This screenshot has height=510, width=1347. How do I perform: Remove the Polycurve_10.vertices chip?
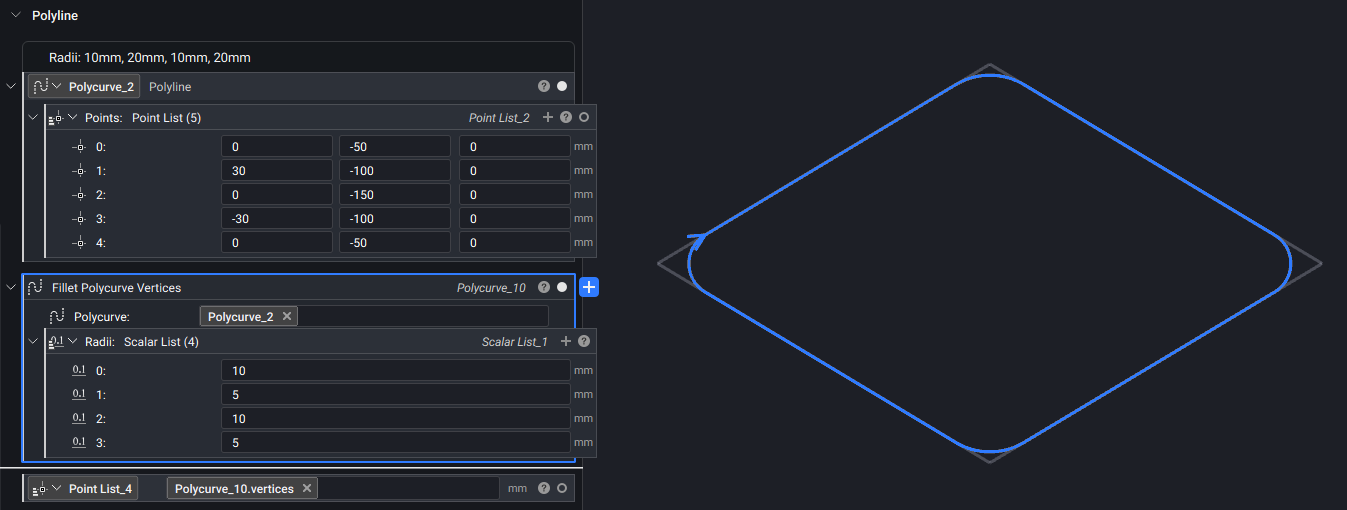tap(307, 489)
